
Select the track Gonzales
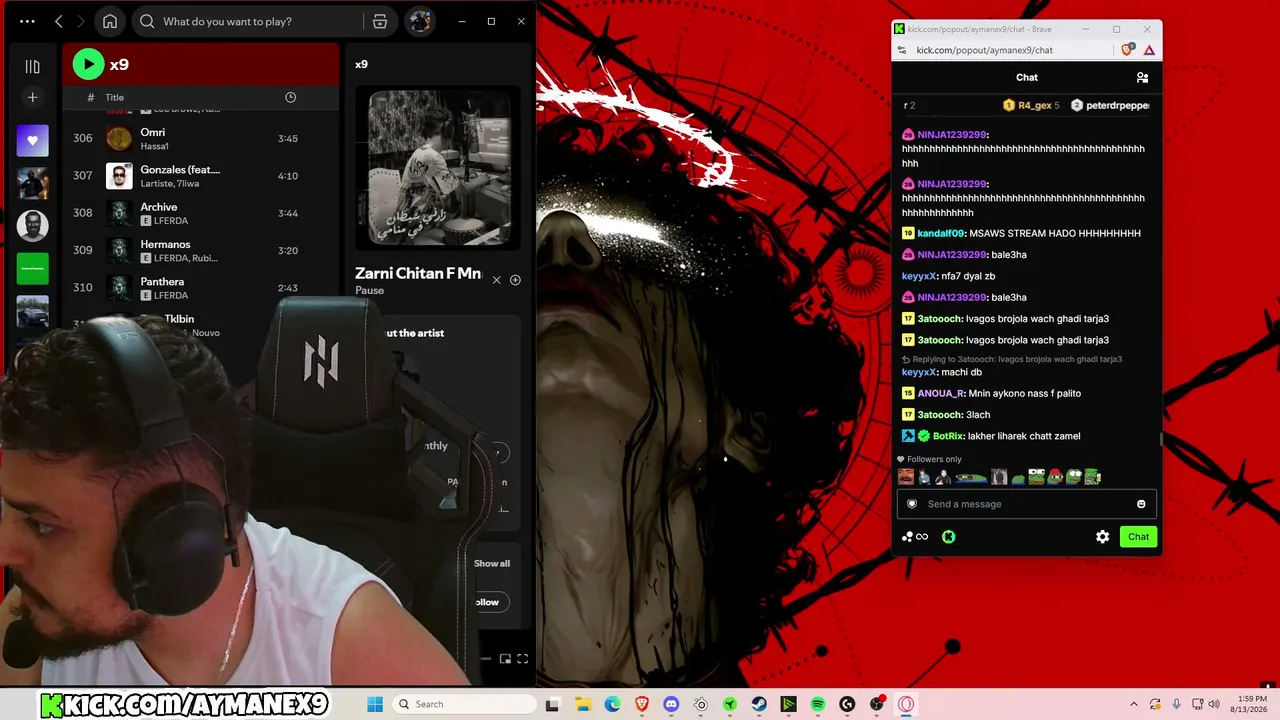(x=200, y=175)
